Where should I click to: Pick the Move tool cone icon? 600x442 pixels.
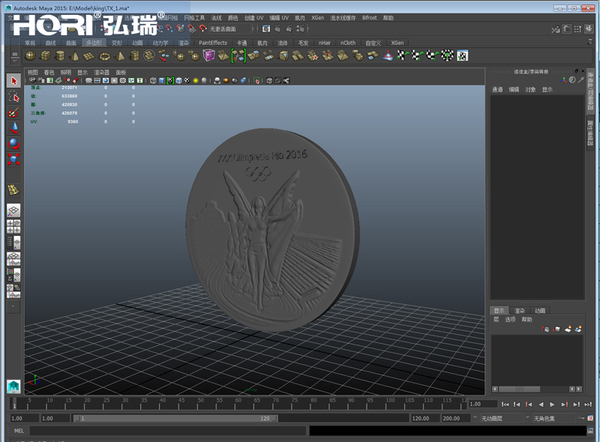(x=14, y=128)
